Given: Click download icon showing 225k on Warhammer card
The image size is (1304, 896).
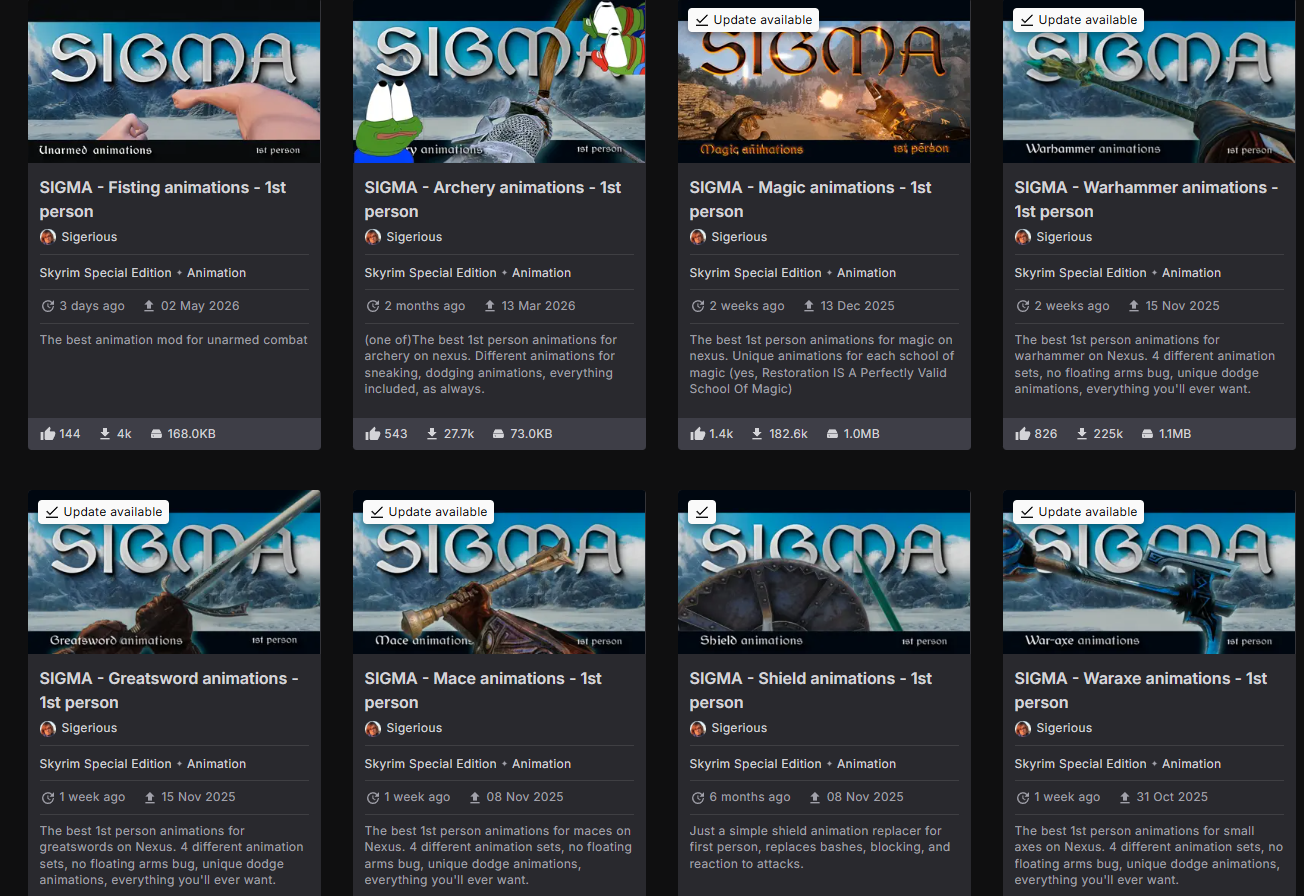Looking at the screenshot, I should [1082, 434].
